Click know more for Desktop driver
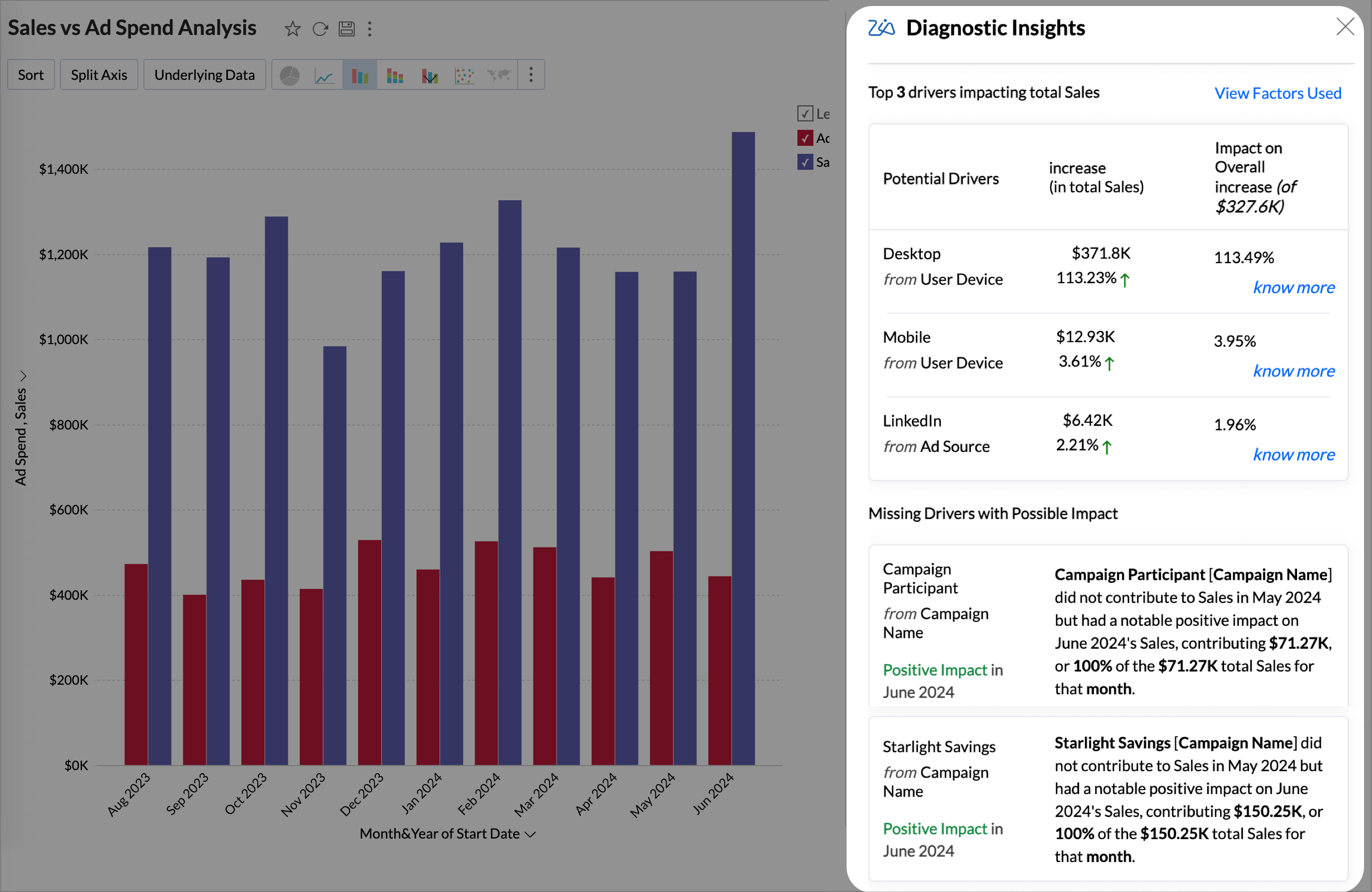 (1294, 288)
